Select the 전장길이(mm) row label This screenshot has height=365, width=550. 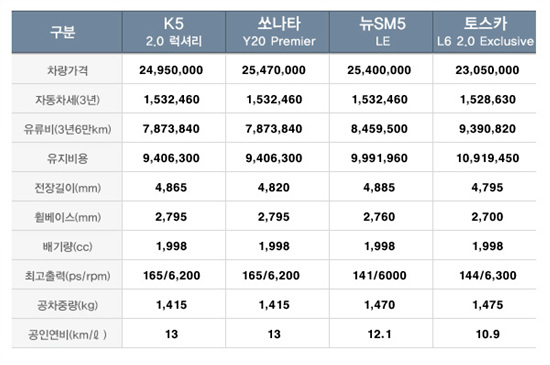pos(67,188)
